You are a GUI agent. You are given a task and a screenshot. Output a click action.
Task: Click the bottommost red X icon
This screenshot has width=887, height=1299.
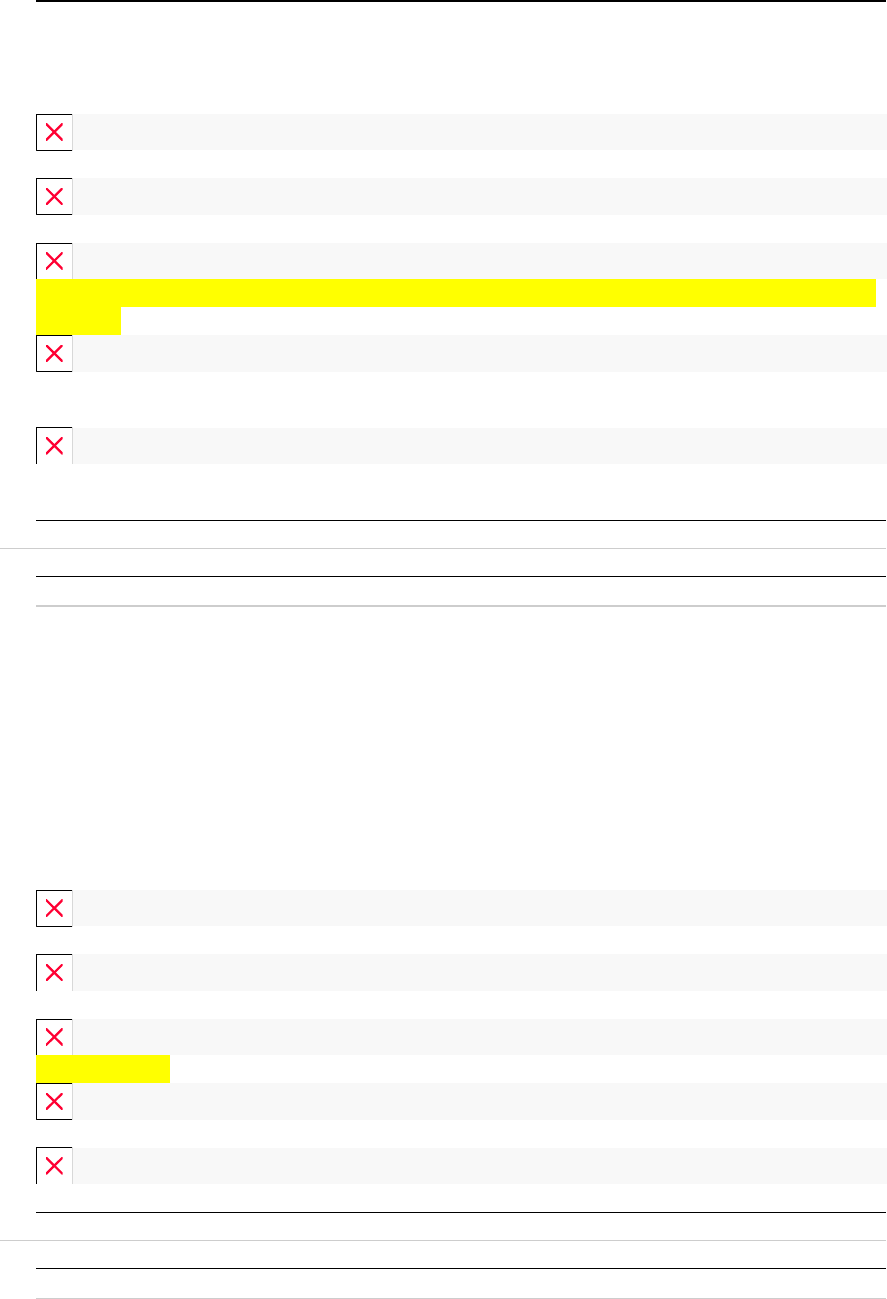pos(54,1166)
